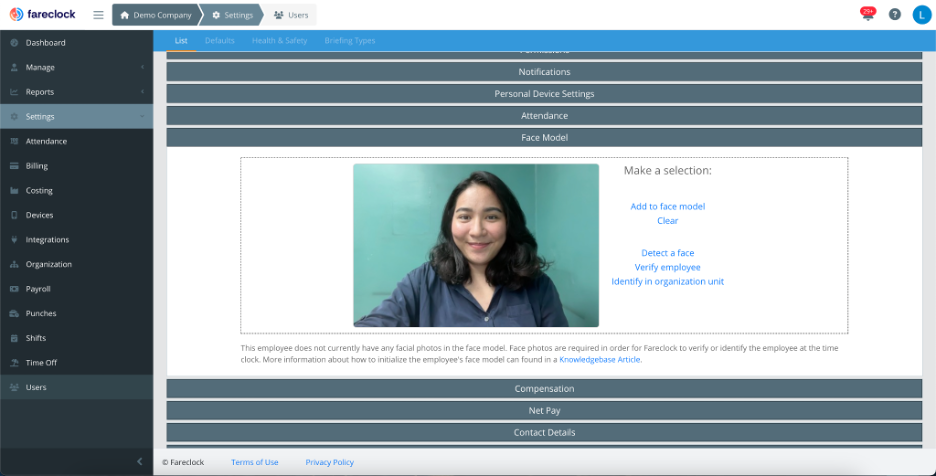Viewport: 936px width, 476px height.
Task: Click the Integrations plug icon
Action: click(14, 239)
